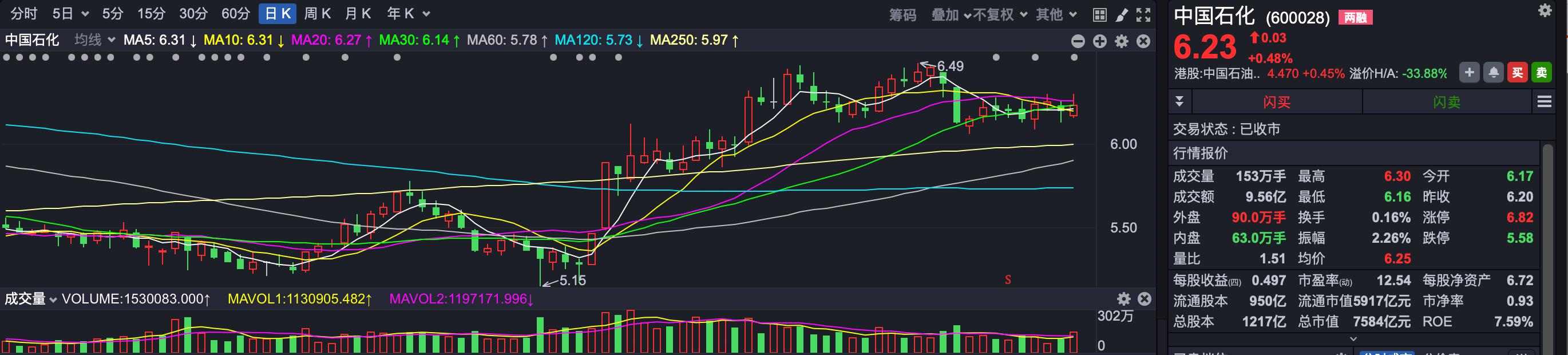Image resolution: width=1568 pixels, height=355 pixels.
Task: Switch to 30分 minute chart
Action: click(193, 13)
